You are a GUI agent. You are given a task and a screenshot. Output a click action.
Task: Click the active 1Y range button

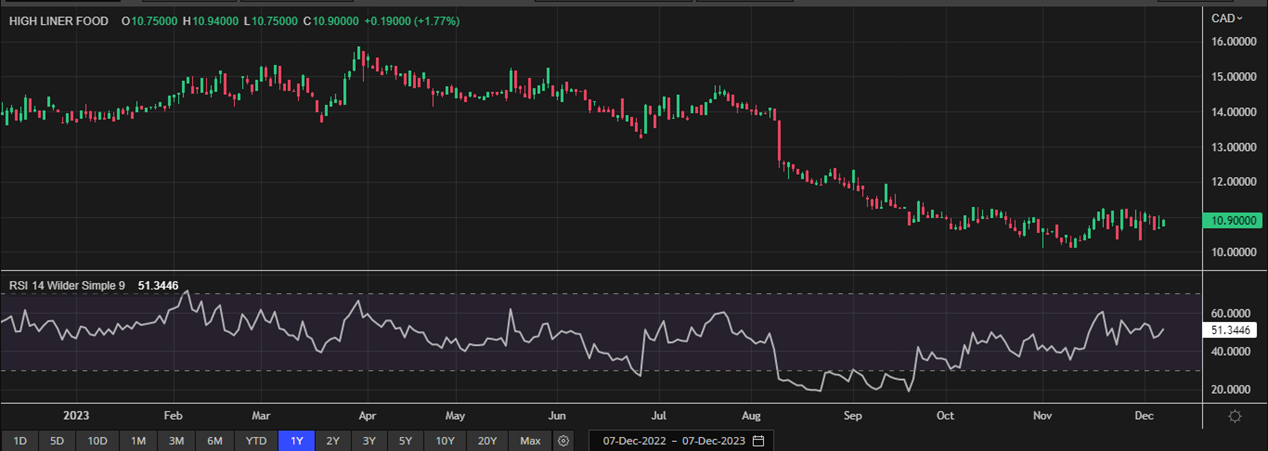click(296, 441)
